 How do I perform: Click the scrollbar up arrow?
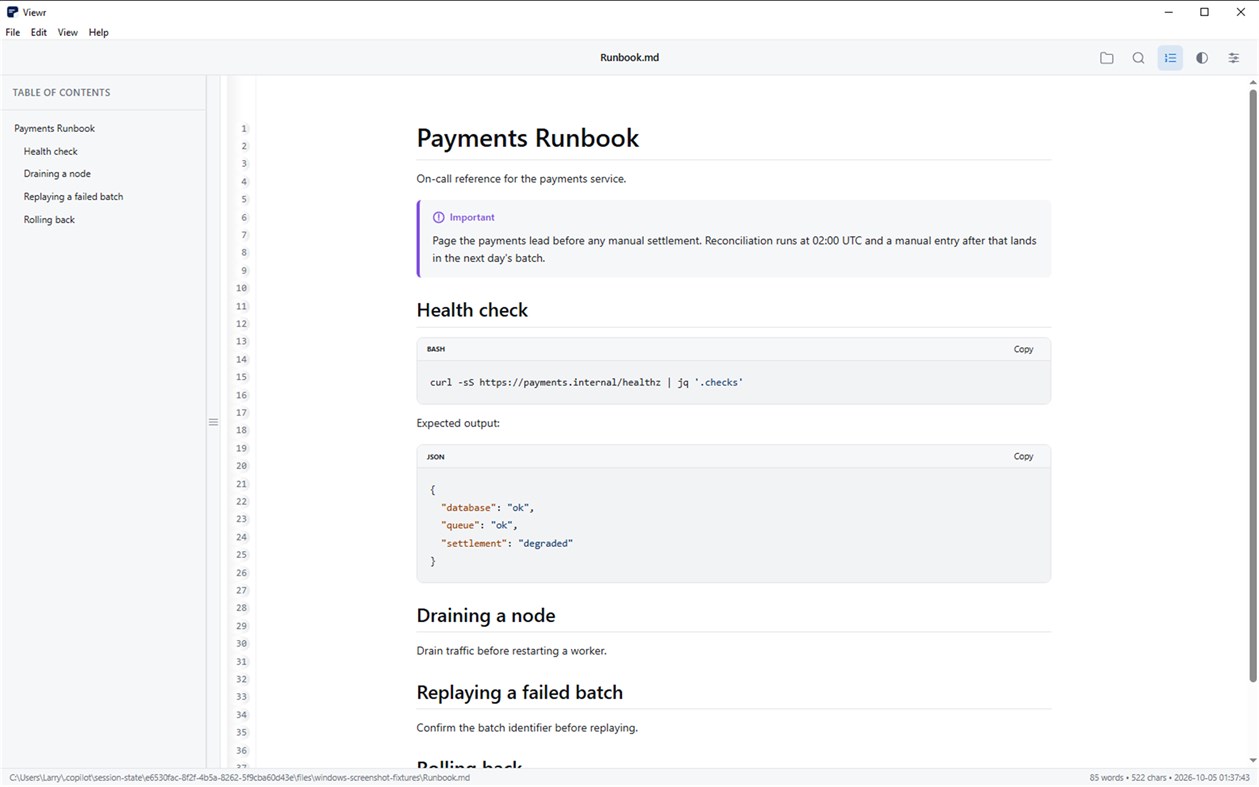pyautogui.click(x=1252, y=82)
